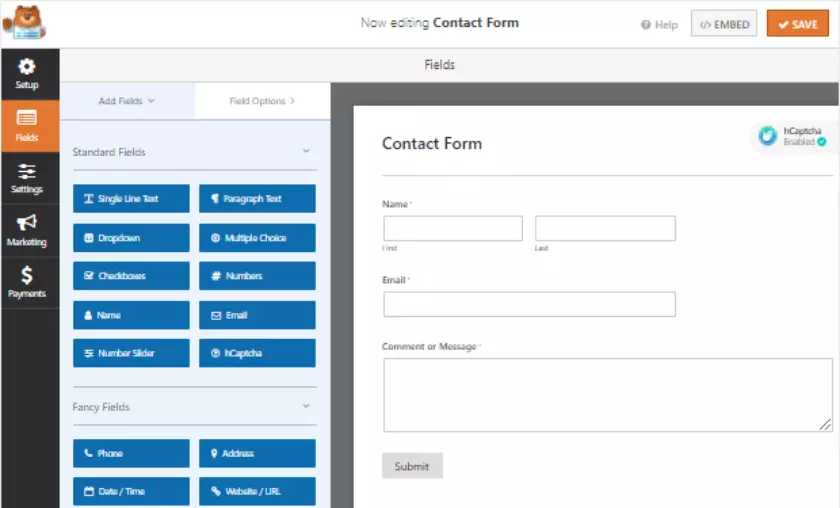
Task: Click the Embed button
Action: click(x=724, y=24)
